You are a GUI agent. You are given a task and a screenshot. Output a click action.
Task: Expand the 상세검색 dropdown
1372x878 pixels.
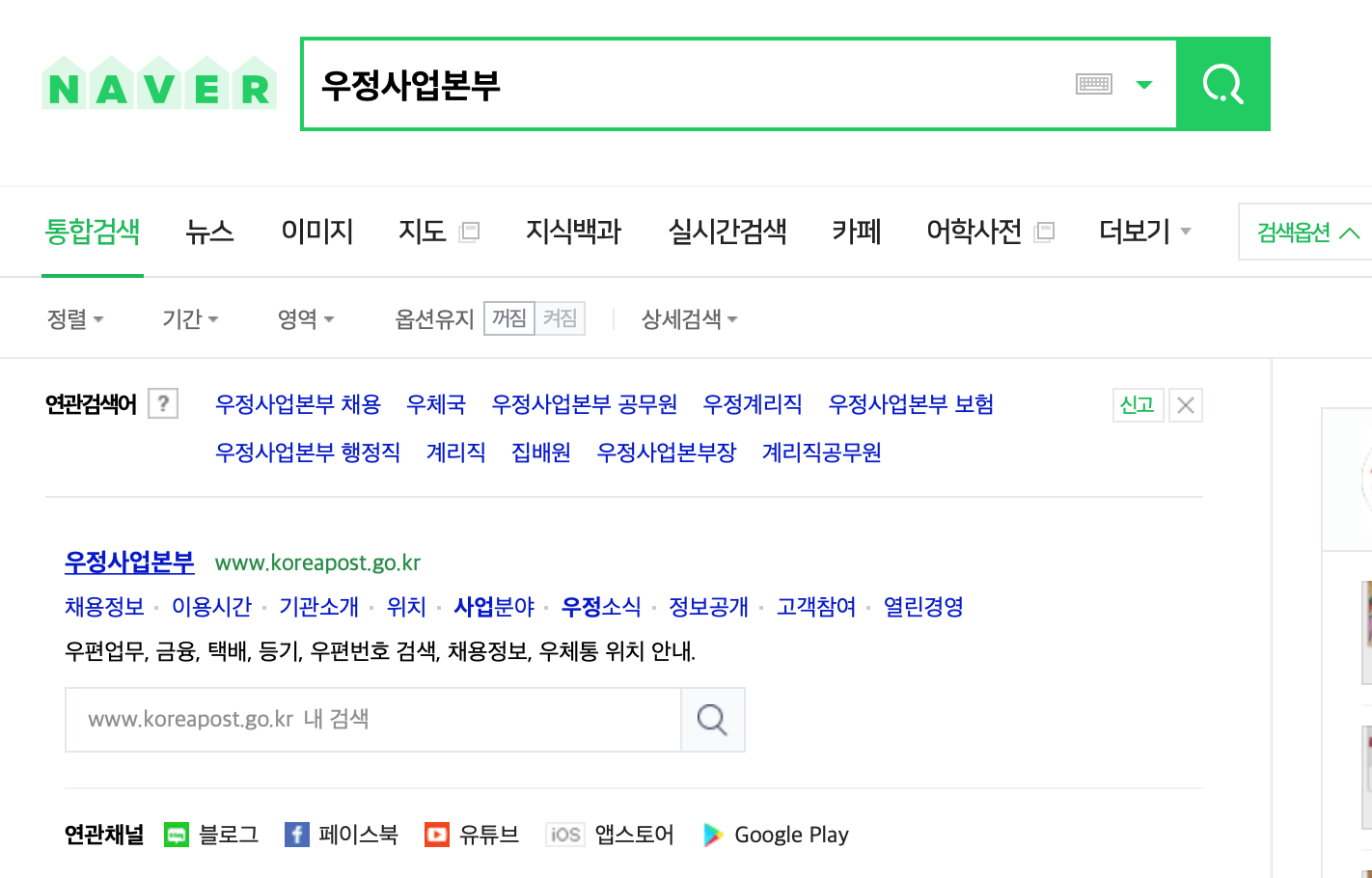click(689, 319)
